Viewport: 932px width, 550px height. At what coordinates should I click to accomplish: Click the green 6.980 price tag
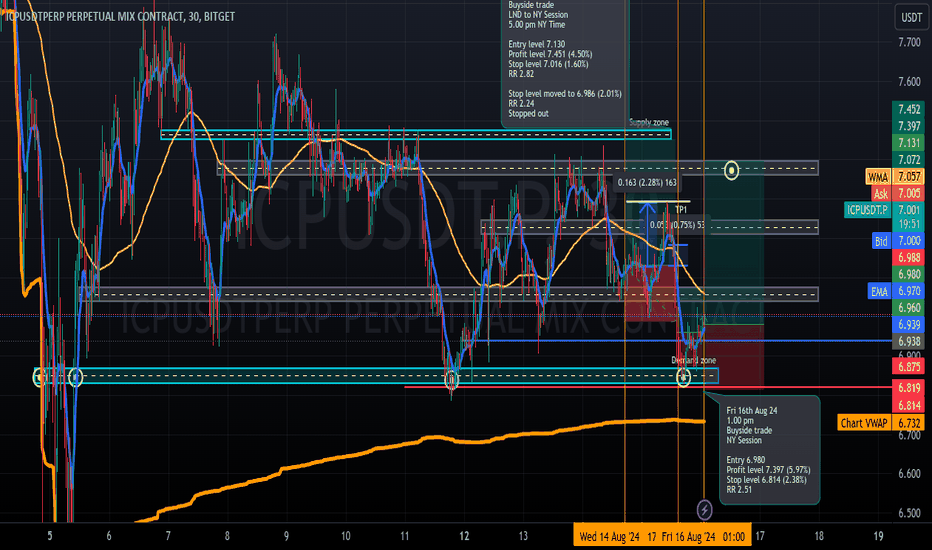[x=909, y=274]
